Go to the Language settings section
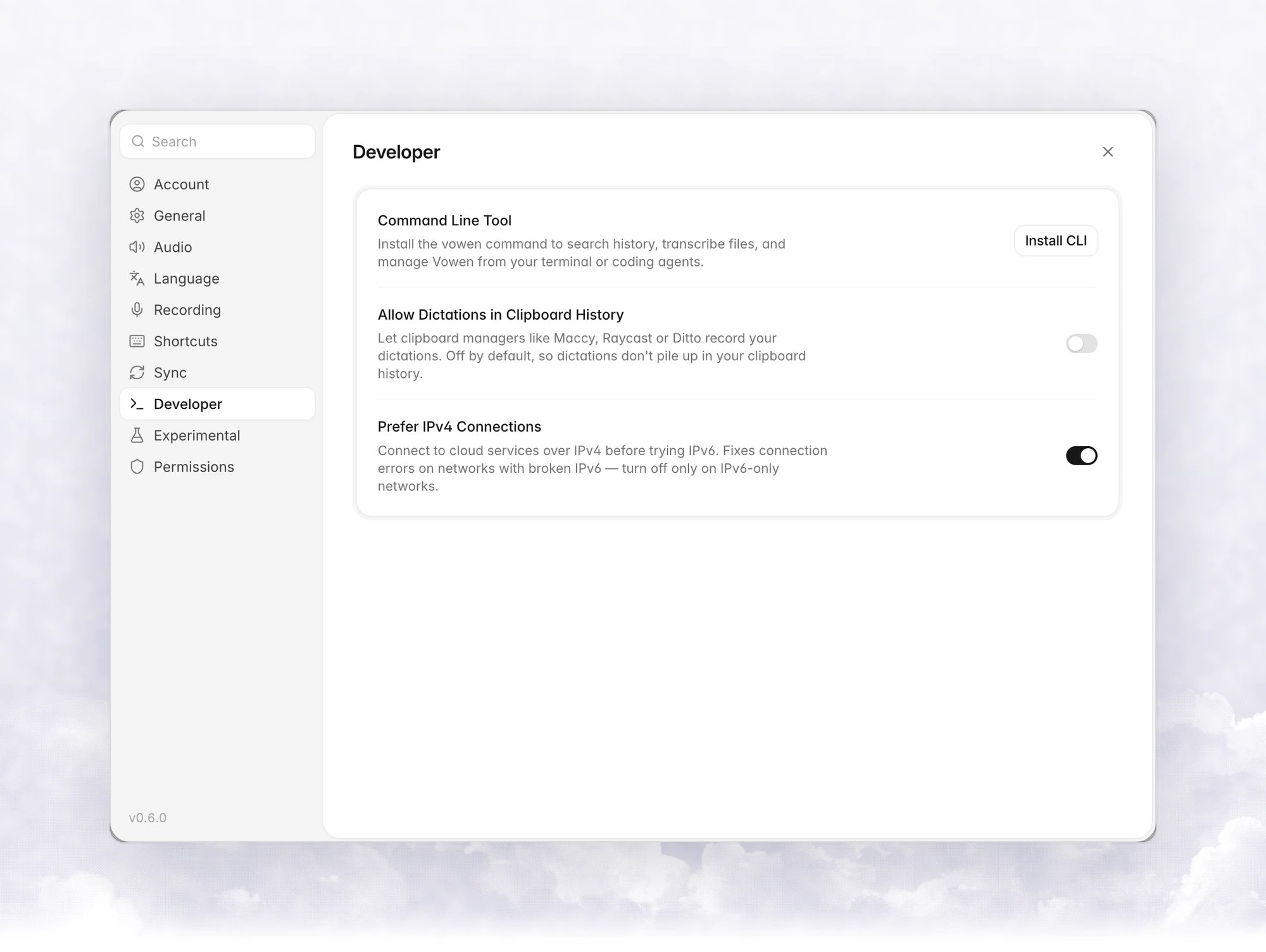This screenshot has height=952, width=1266. point(217,279)
